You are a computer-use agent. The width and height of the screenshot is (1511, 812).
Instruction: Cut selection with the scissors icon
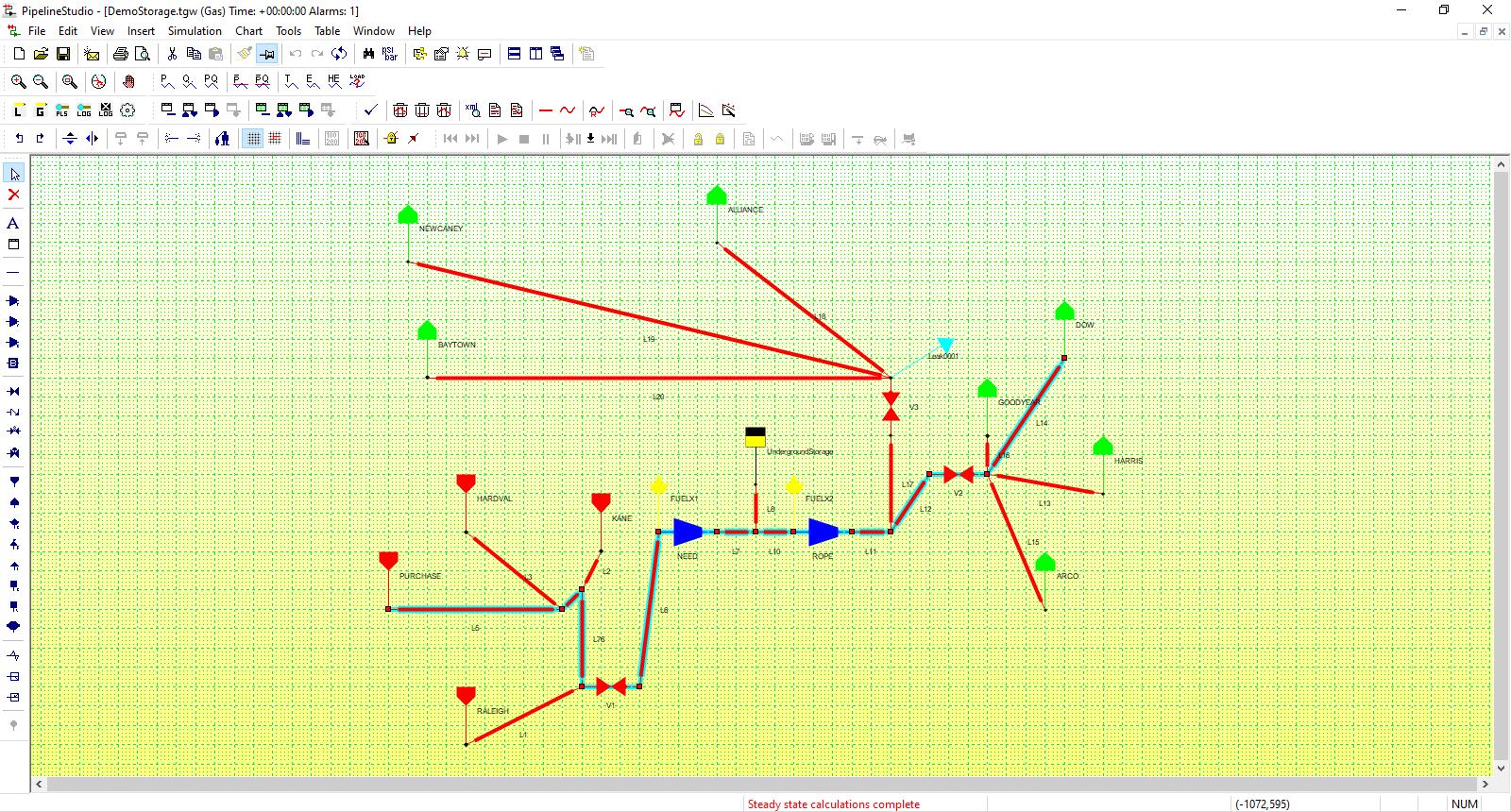pos(172,54)
